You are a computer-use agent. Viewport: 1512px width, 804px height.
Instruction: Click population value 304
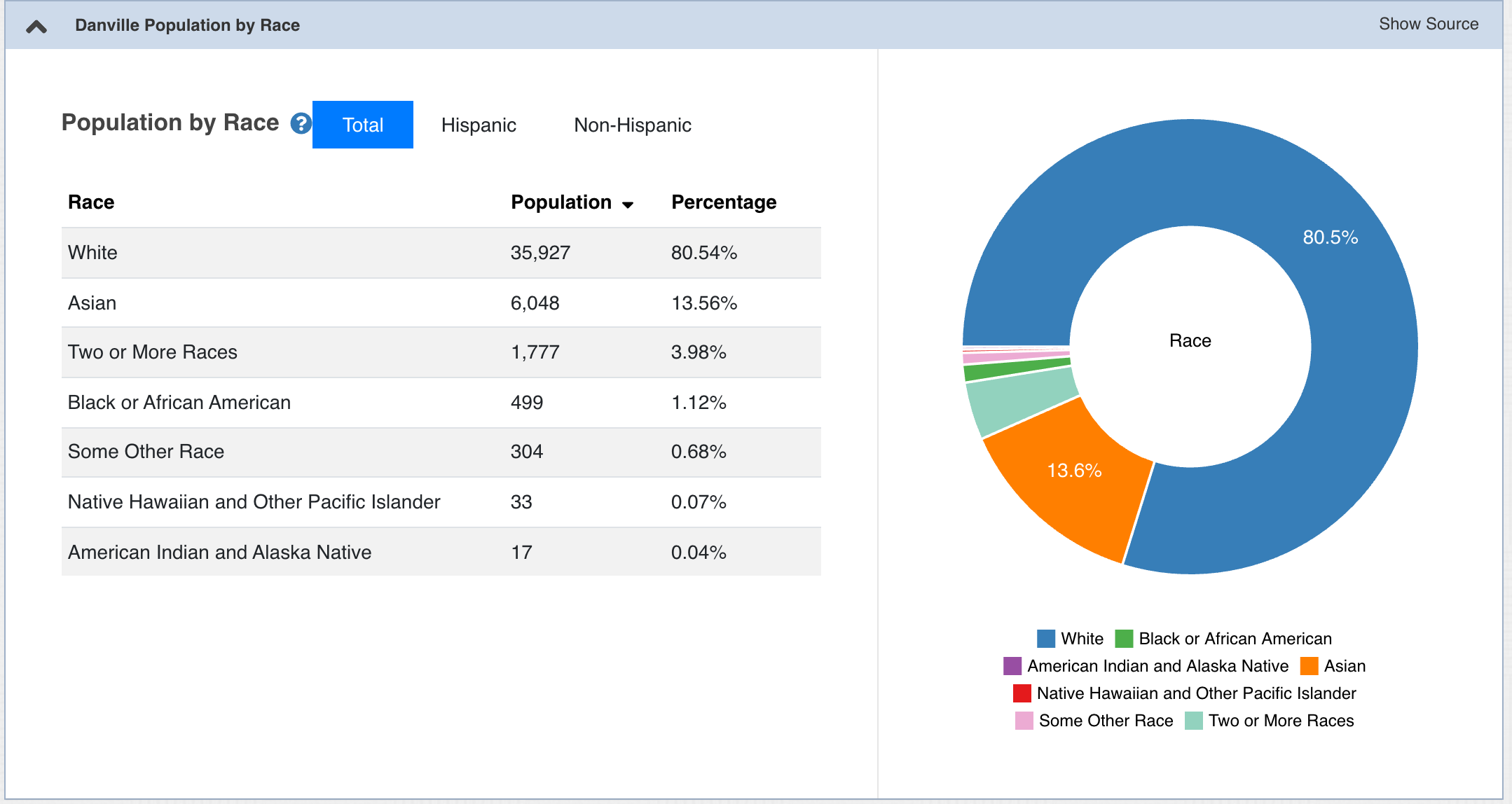[527, 452]
